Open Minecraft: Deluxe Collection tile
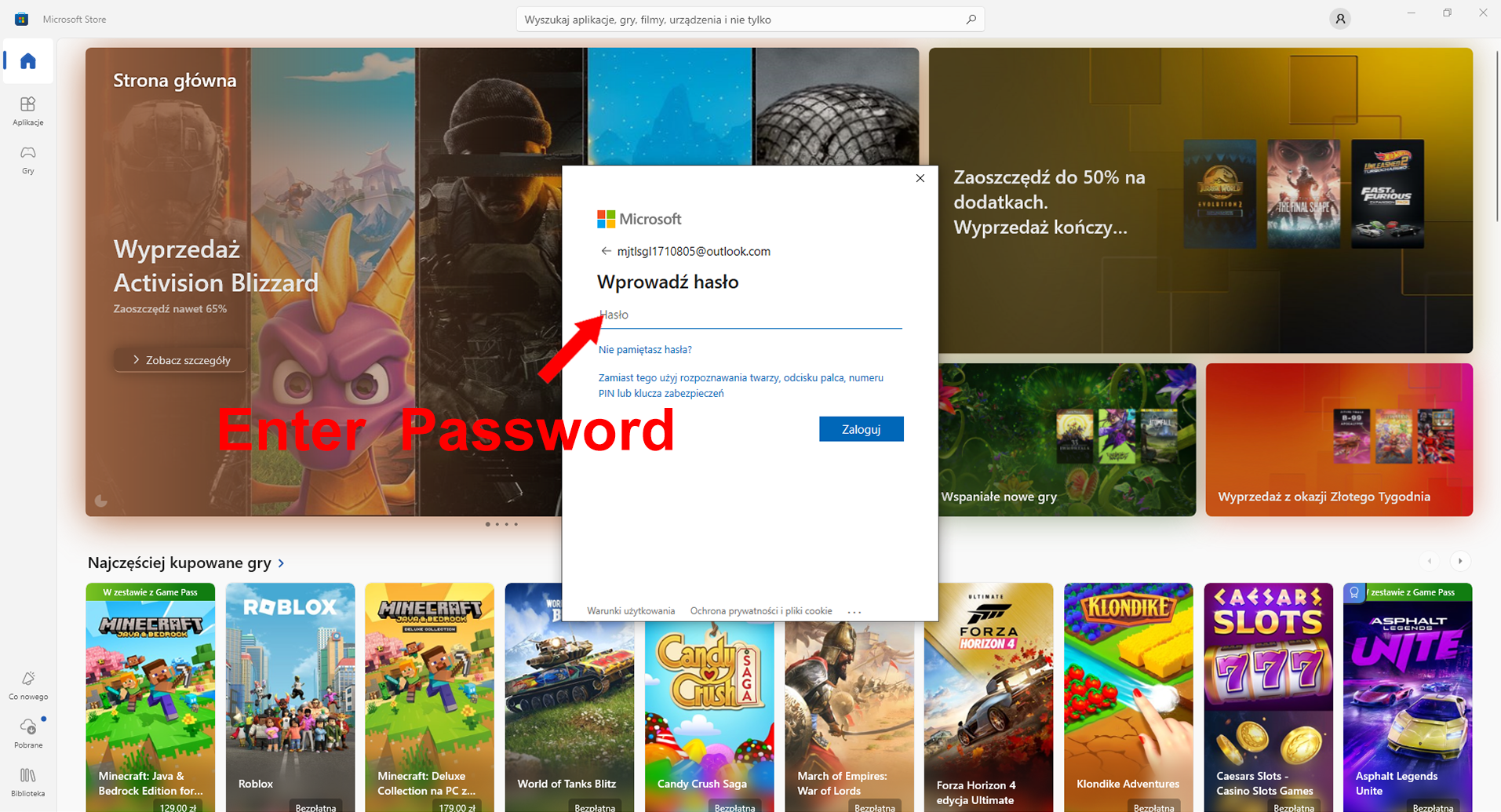The image size is (1501, 812). coord(430,697)
